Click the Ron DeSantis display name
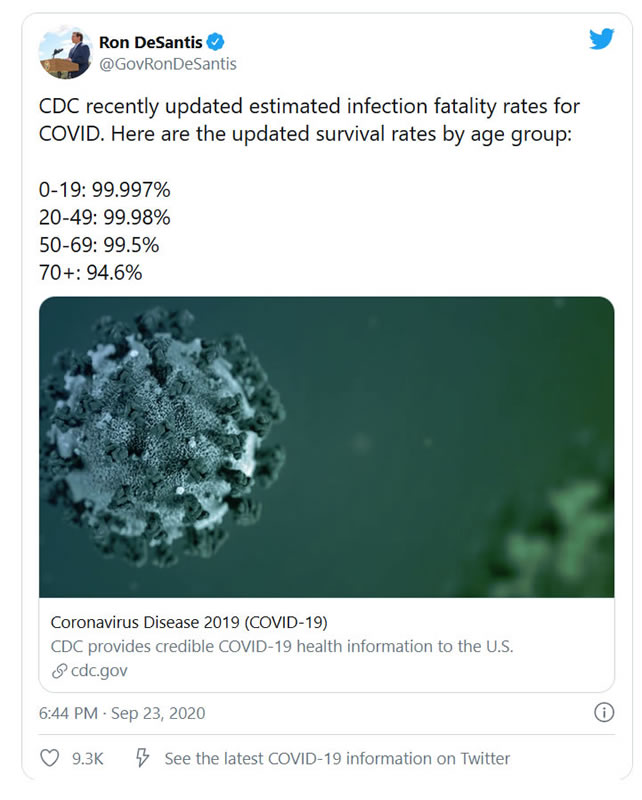 pos(150,42)
